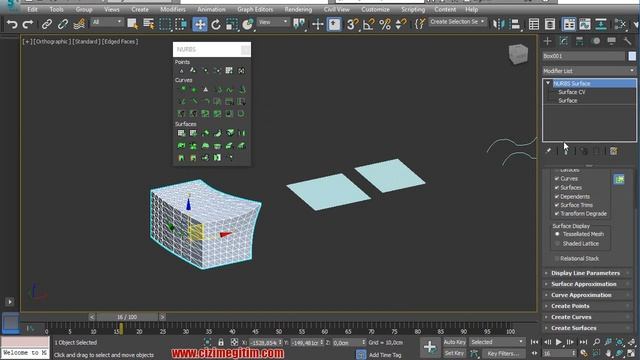Screen dimensions: 640x360
Task: Open the Animation menu
Action: pyautogui.click(x=211, y=9)
